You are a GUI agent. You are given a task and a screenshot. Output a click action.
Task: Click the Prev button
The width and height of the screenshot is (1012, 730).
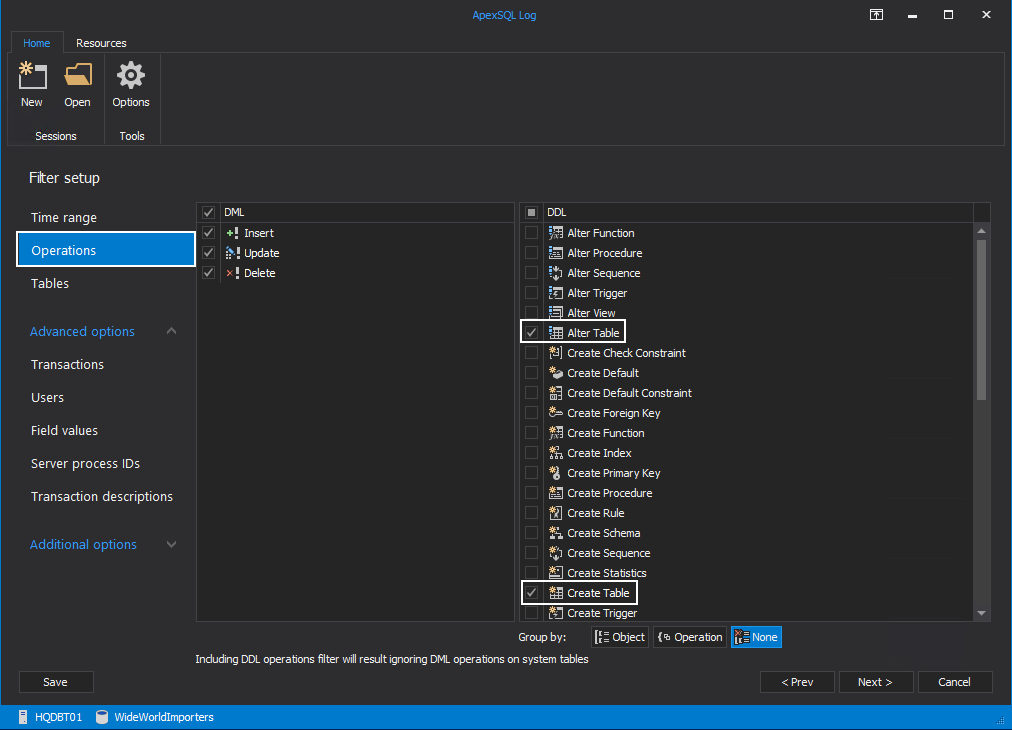pos(797,682)
